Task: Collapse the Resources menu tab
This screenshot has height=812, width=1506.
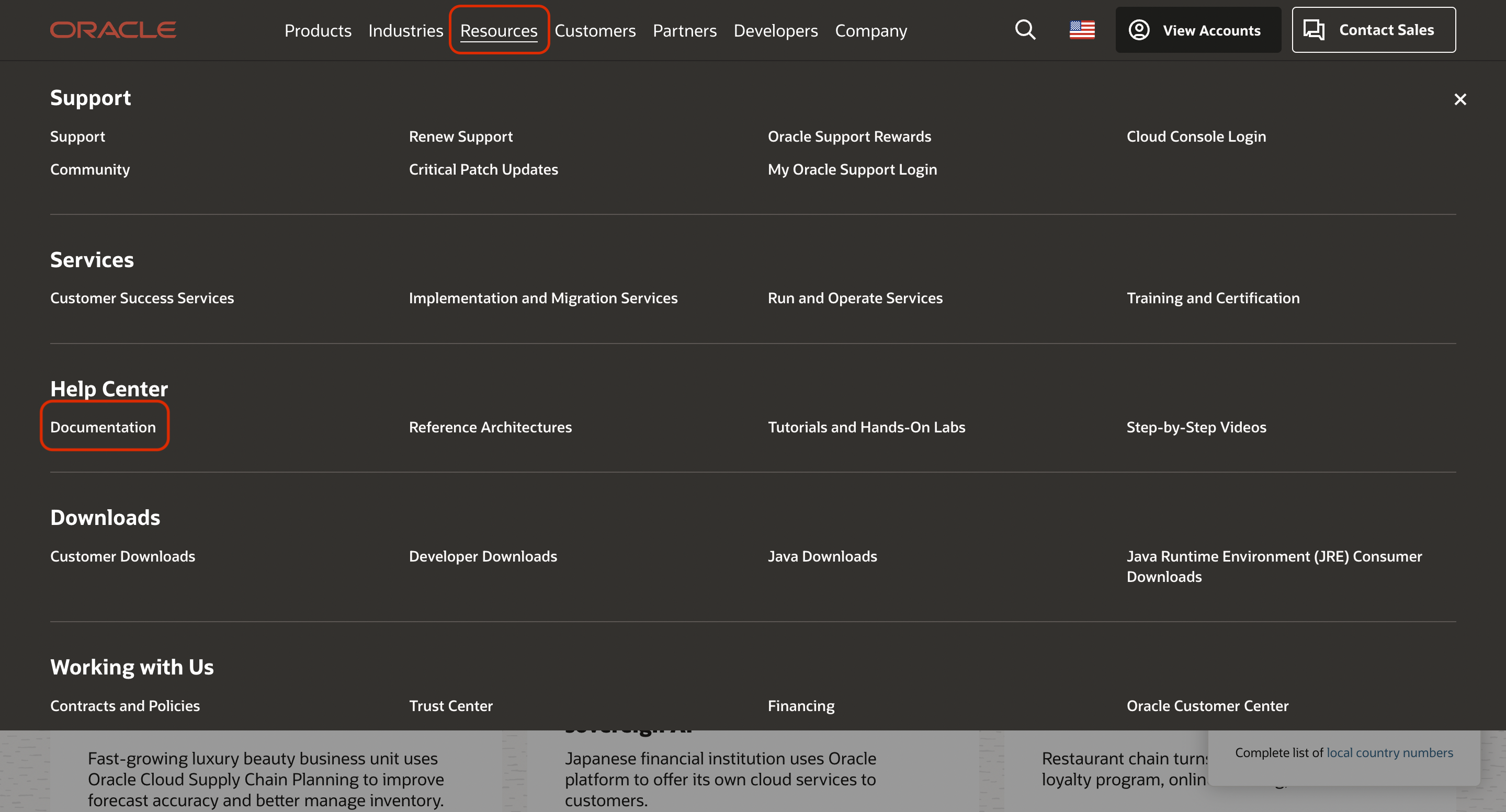Action: (498, 30)
